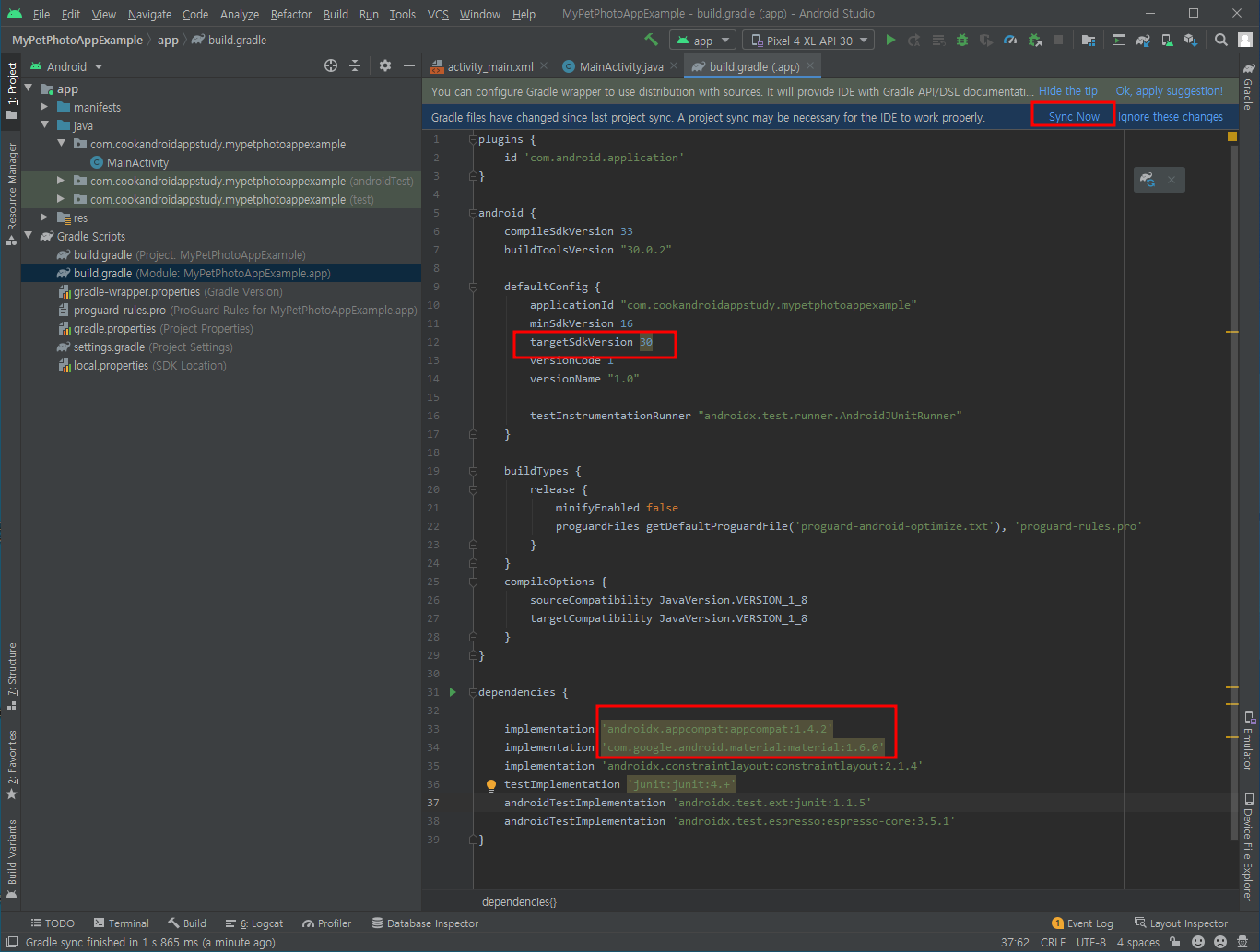
Task: Click the sad face feedback icon
Action: [x=1220, y=942]
